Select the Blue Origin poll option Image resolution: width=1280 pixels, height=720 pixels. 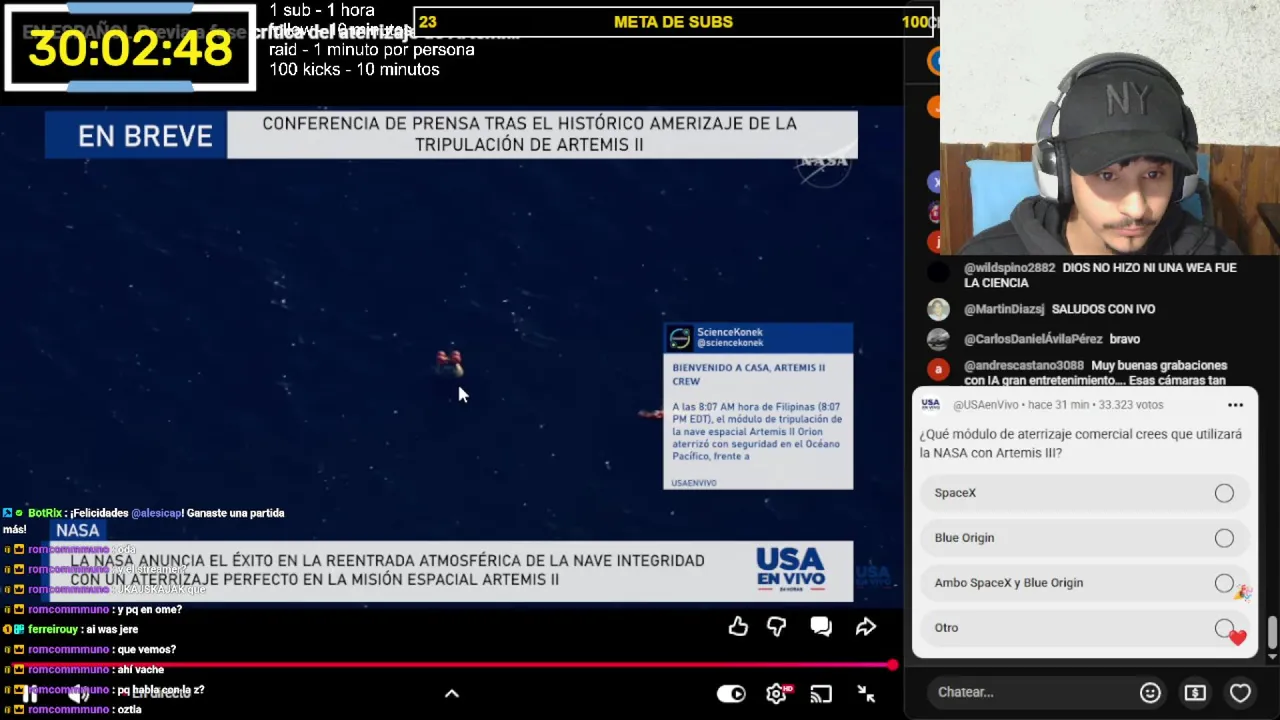(1084, 538)
